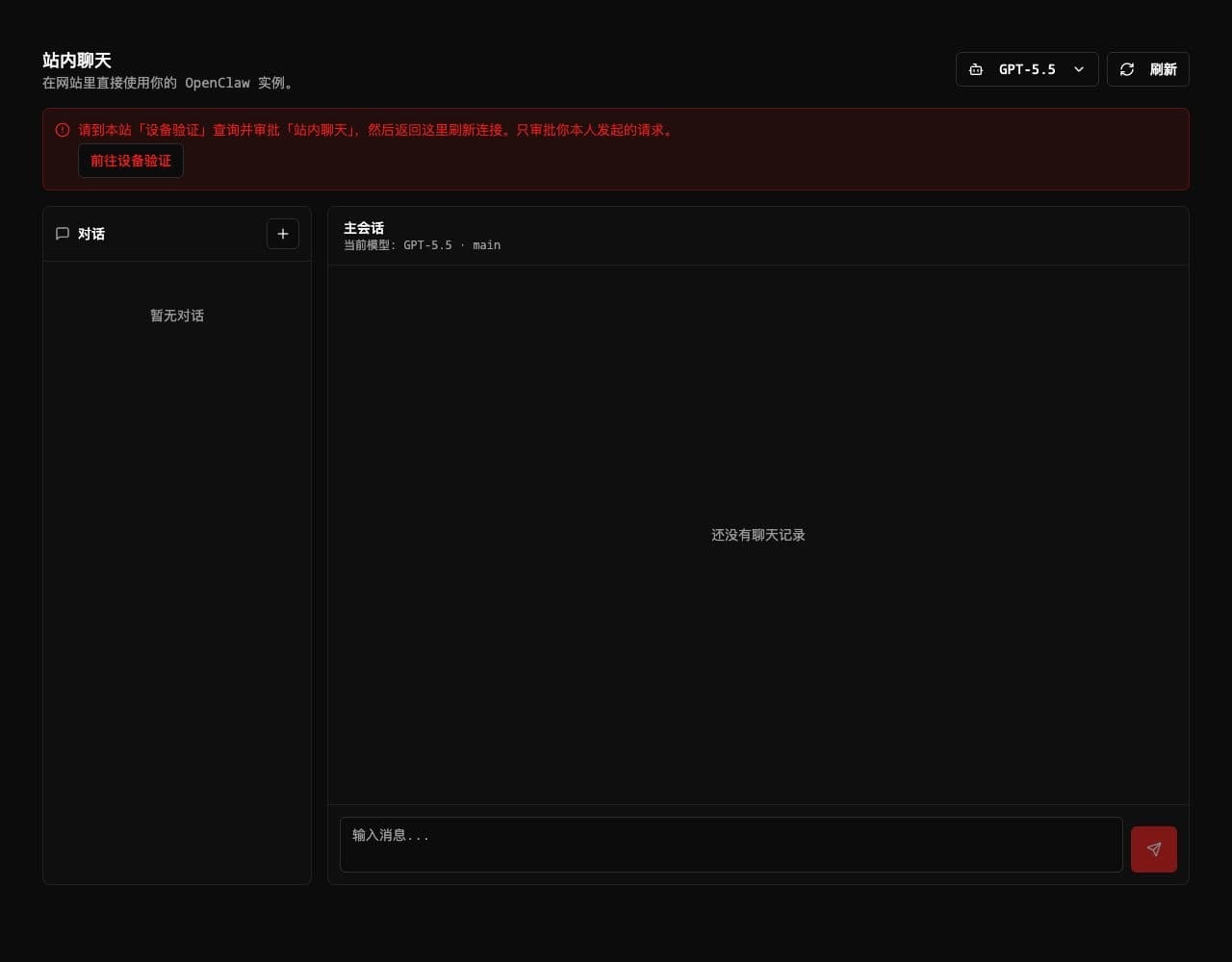Open the GPT-5.5 model dropdown
Image resolution: width=1232 pixels, height=962 pixels.
click(1027, 69)
